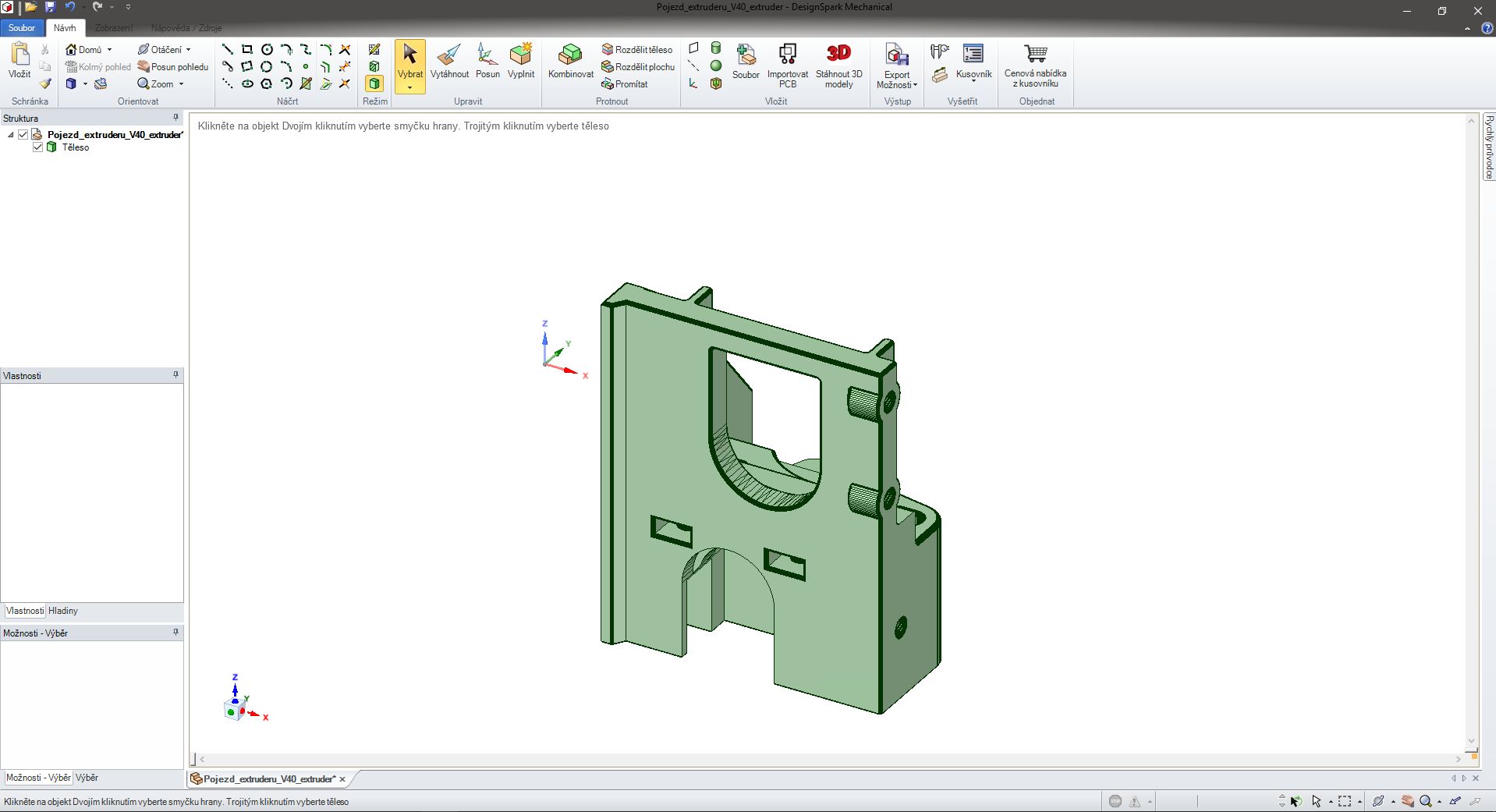
Task: Click Cenová nabídka z kusovníku cart icon
Action: 1035,55
